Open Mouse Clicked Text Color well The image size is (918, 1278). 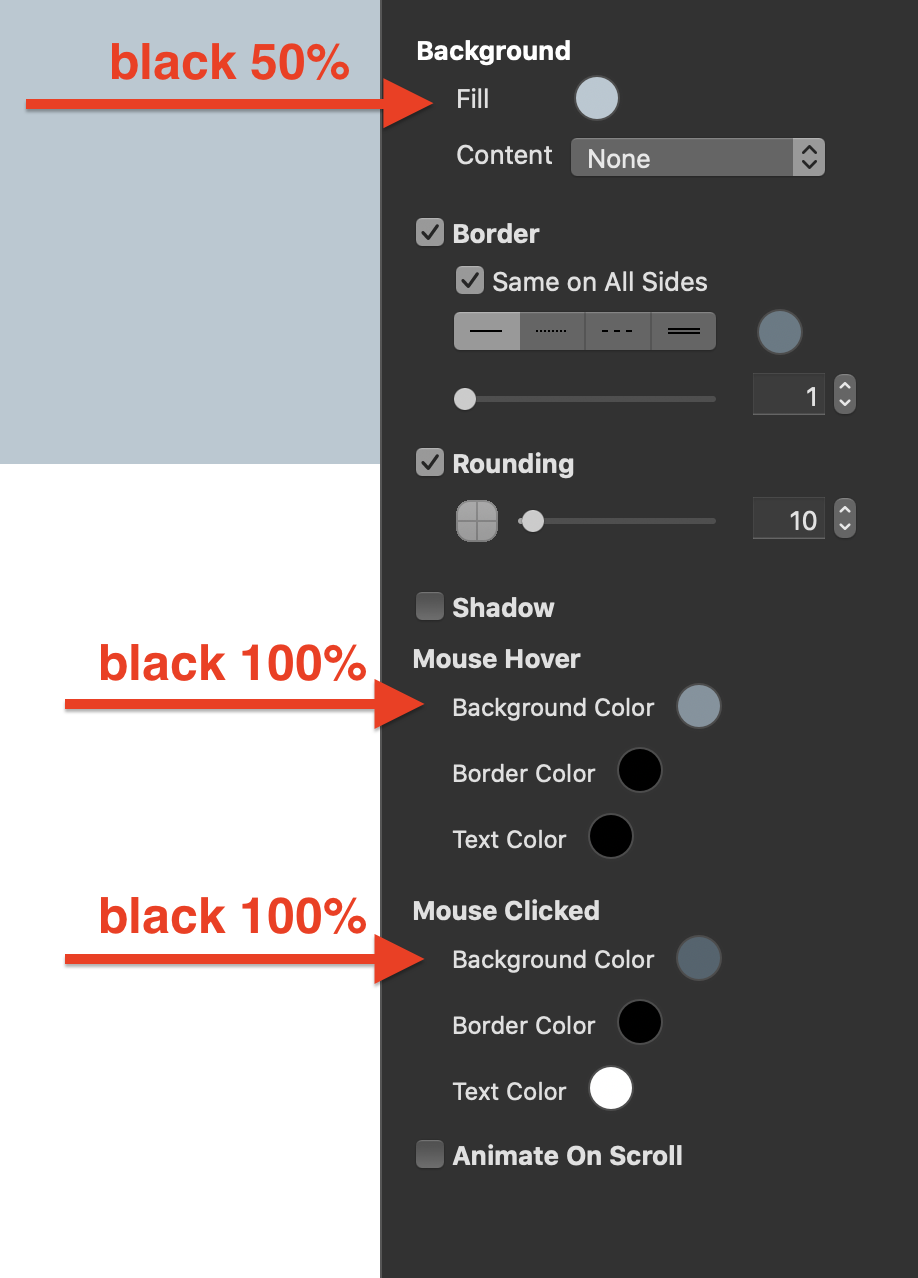click(611, 1089)
